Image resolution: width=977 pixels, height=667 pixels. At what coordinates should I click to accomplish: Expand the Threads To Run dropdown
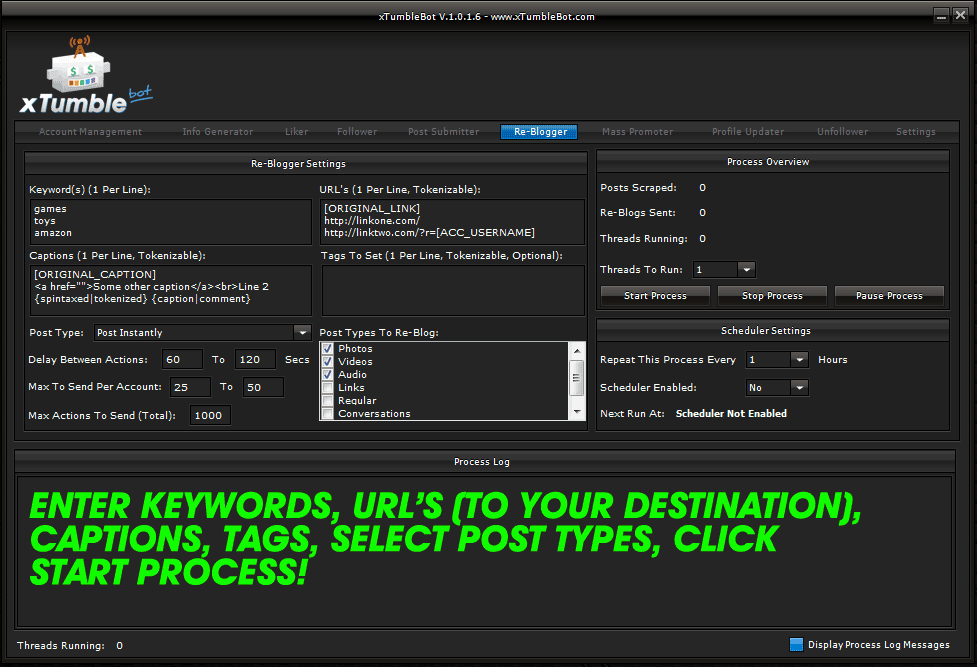coord(746,270)
